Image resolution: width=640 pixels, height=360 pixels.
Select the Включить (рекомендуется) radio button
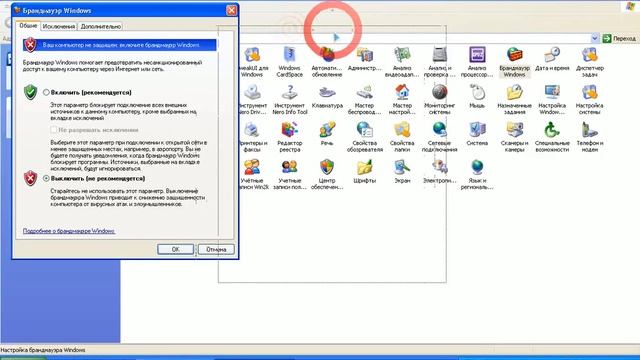pos(46,93)
